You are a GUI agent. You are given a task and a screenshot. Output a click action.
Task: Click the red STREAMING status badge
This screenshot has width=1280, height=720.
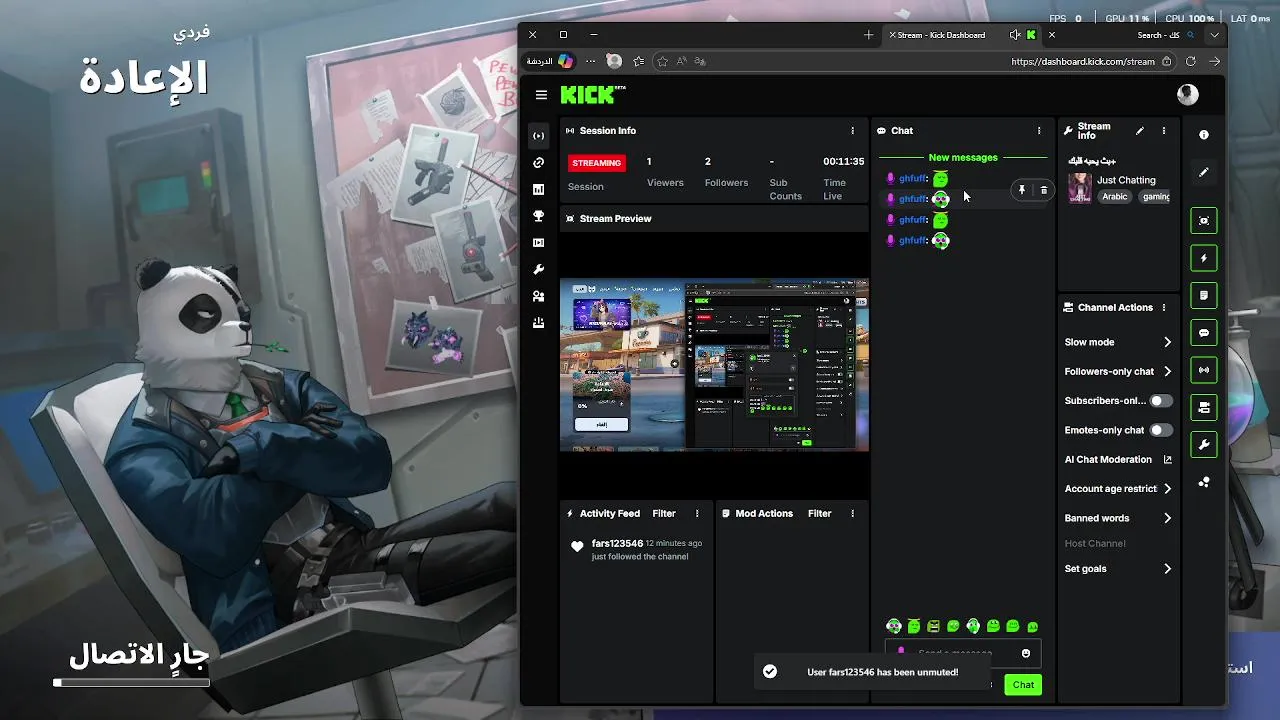[597, 163]
